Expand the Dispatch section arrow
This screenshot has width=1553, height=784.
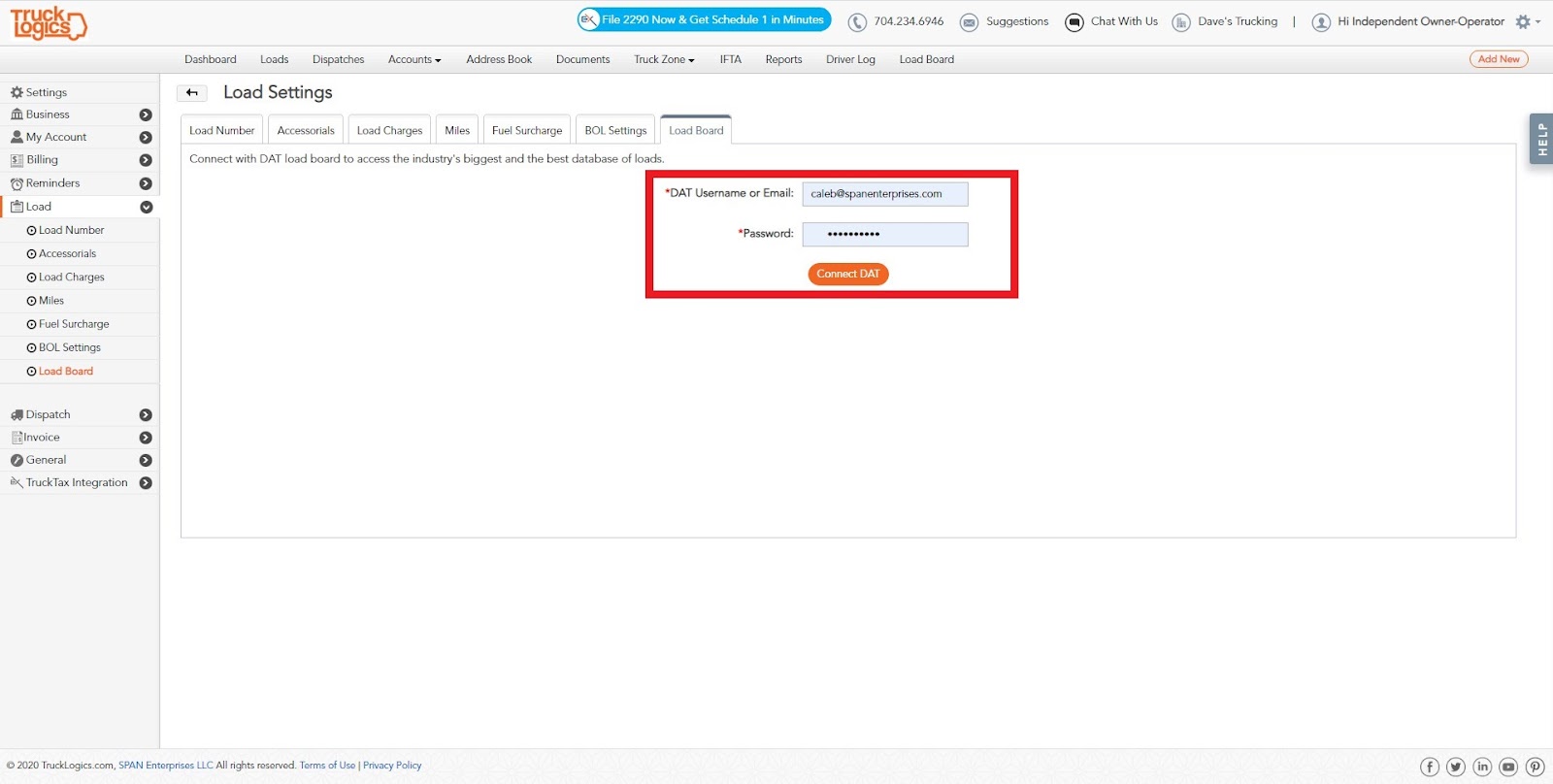point(146,415)
